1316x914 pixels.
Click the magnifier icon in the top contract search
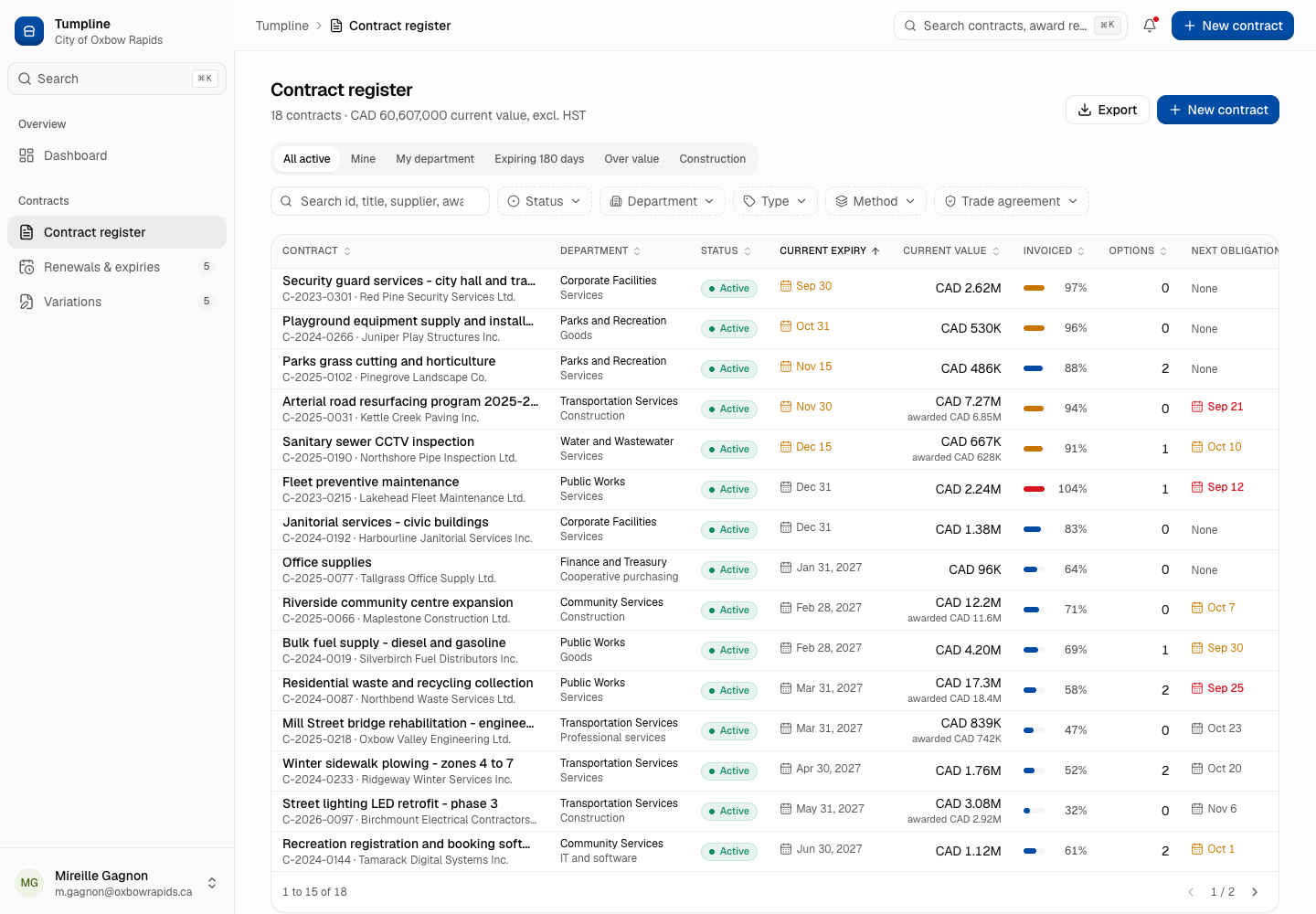(x=910, y=26)
